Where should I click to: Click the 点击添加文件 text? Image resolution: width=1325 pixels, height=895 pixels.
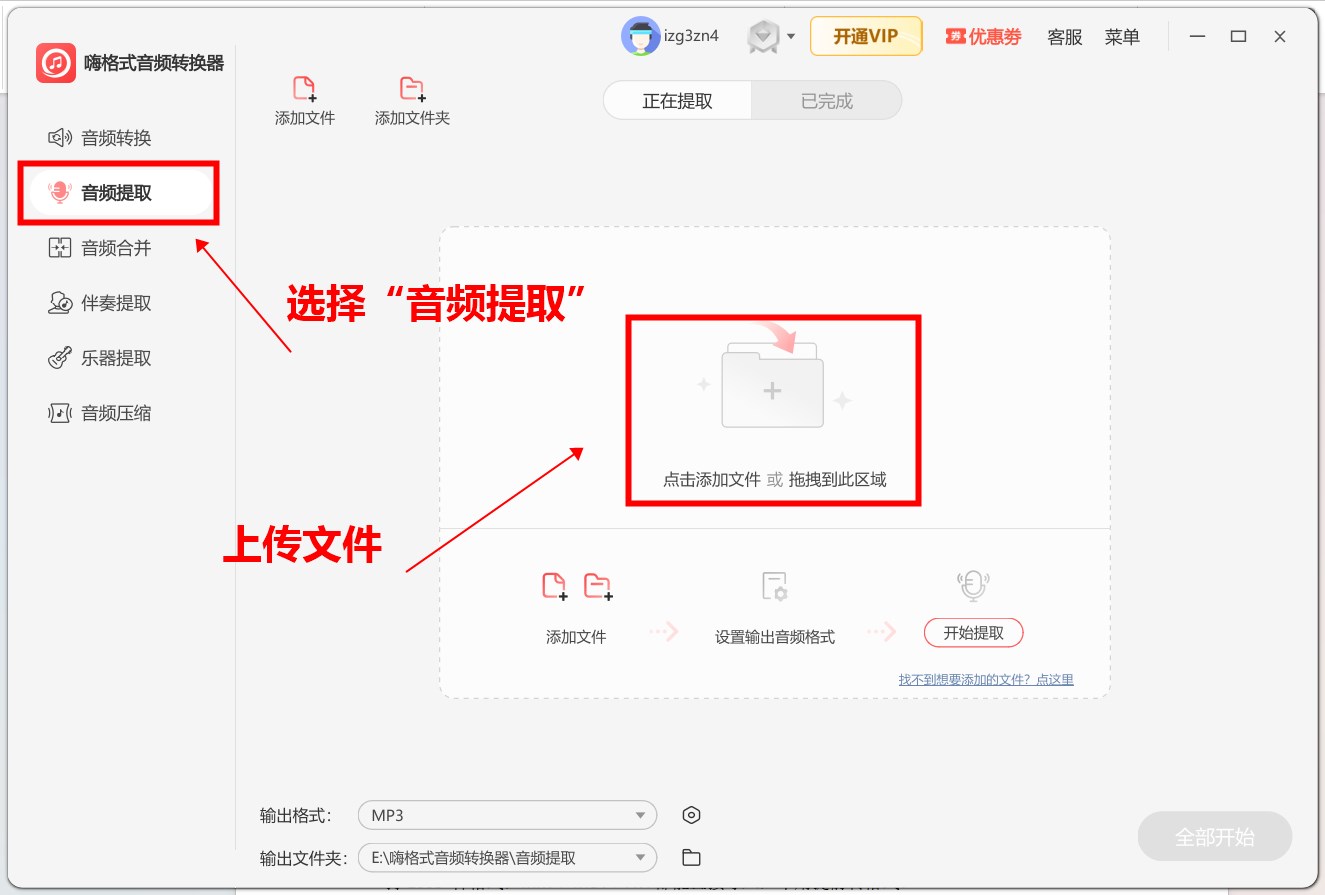712,480
